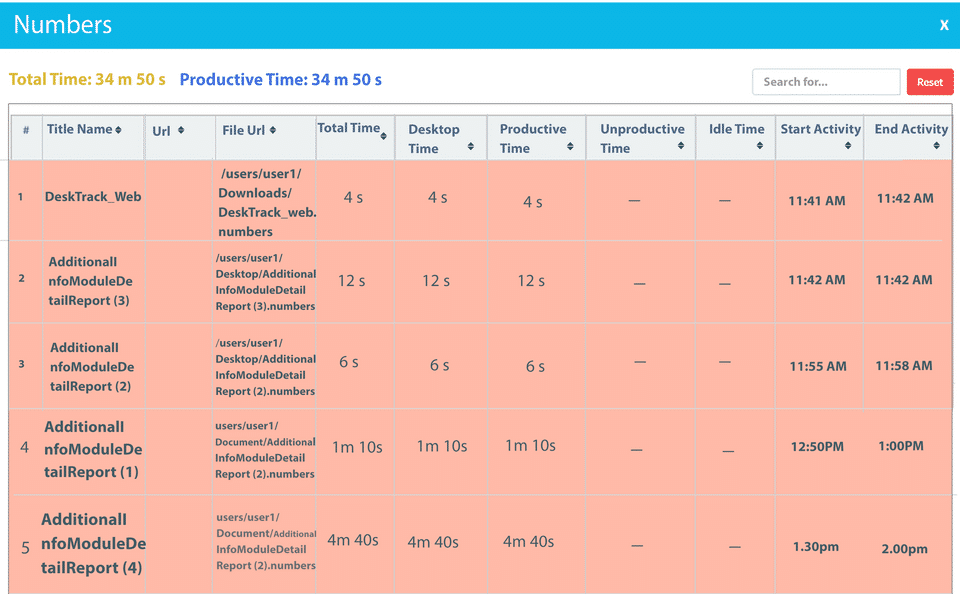Sort by Start Activity column arrows
This screenshot has width=960, height=594.
pyautogui.click(x=848, y=146)
